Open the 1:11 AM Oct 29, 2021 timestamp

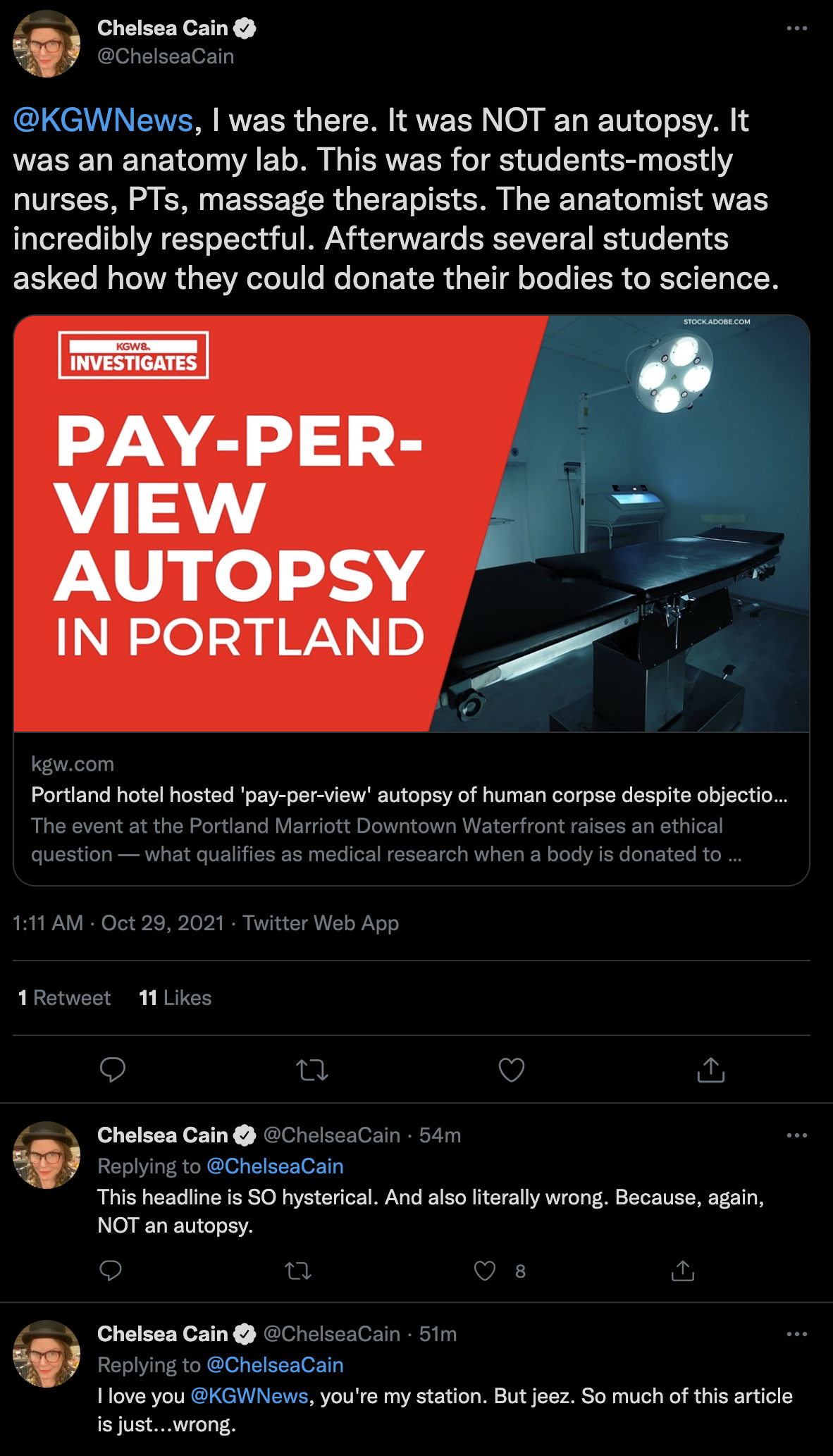(x=118, y=923)
